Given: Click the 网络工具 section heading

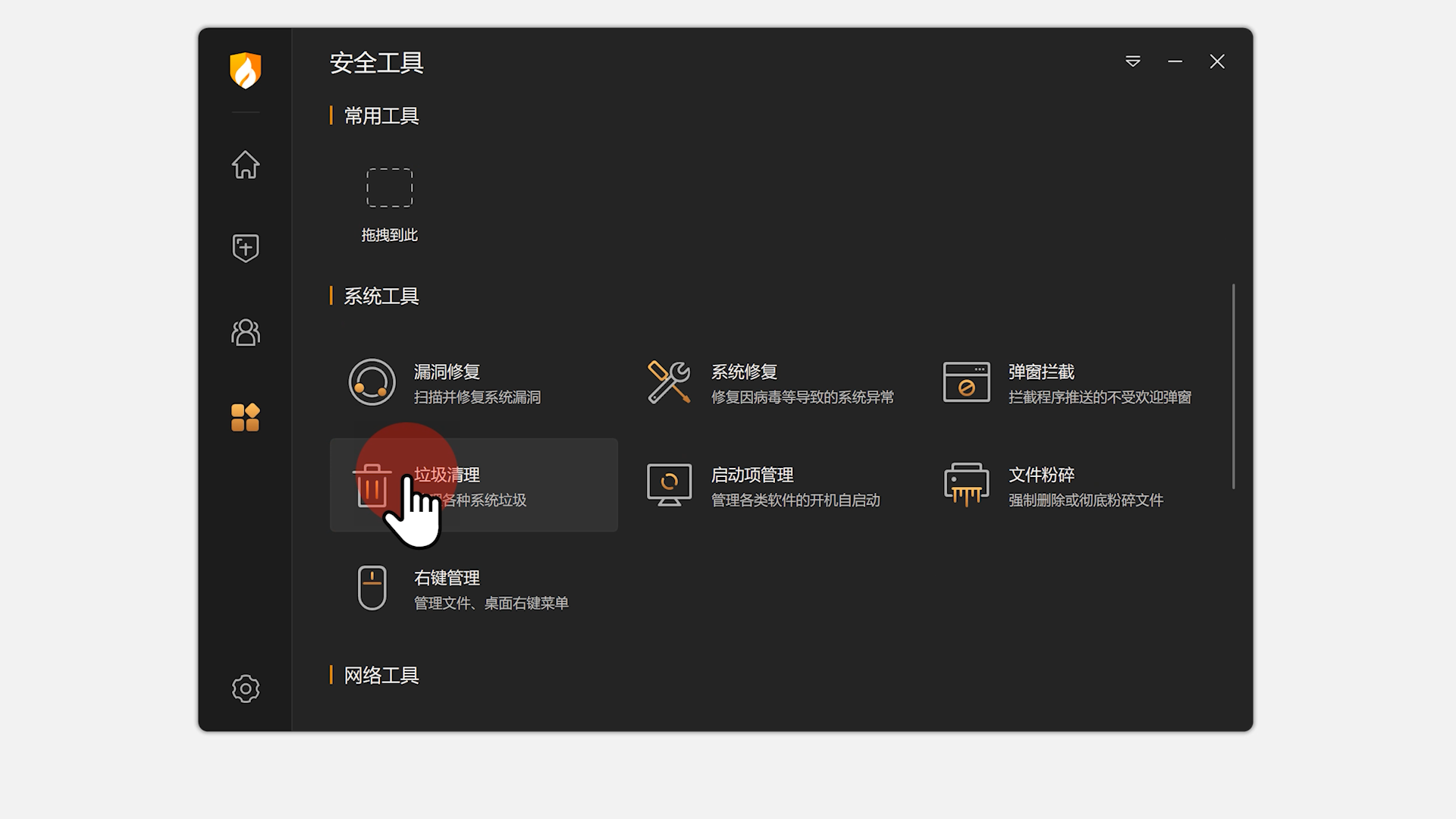Looking at the screenshot, I should pyautogui.click(x=381, y=675).
